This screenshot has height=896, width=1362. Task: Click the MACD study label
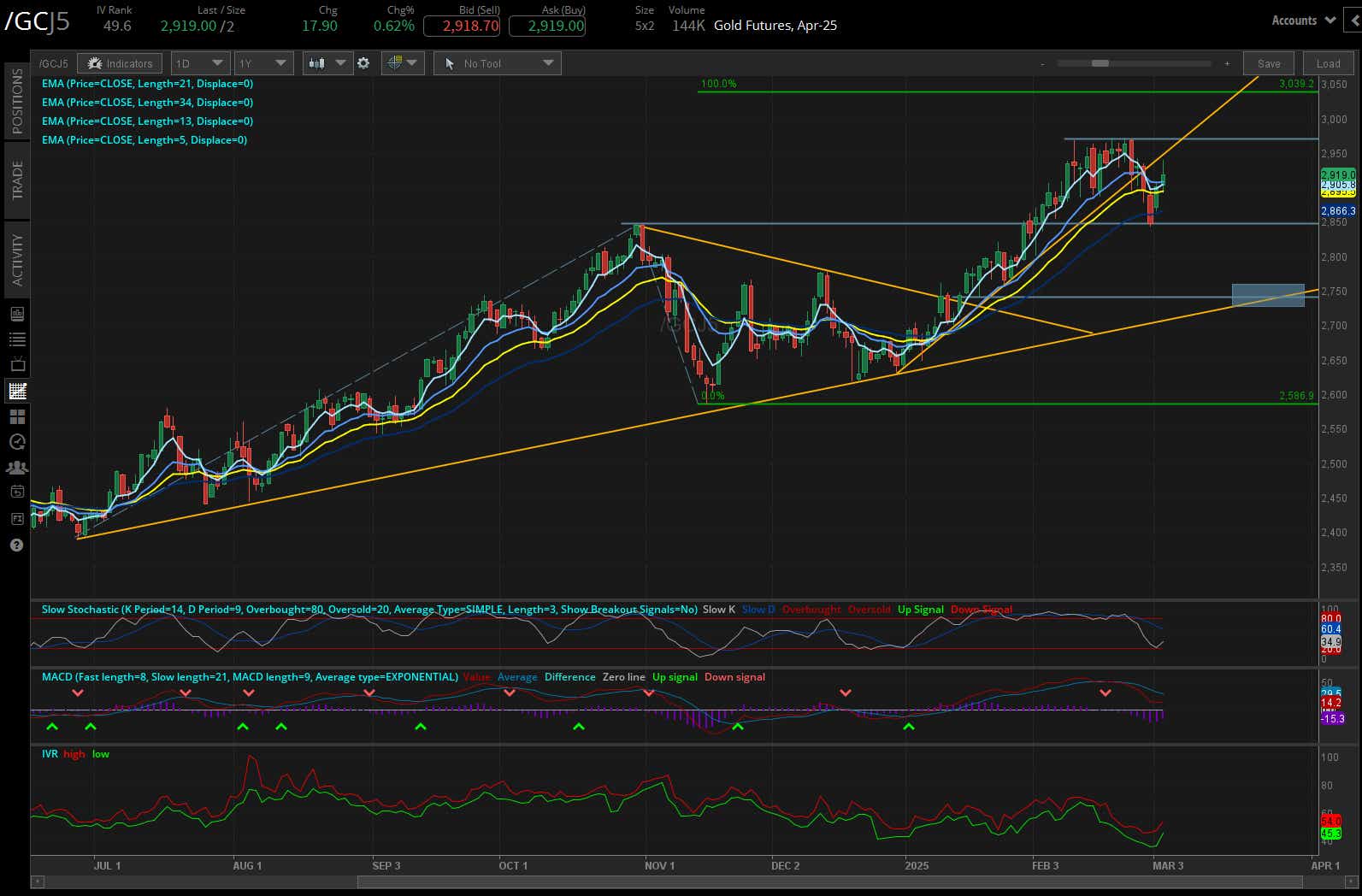tap(250, 677)
